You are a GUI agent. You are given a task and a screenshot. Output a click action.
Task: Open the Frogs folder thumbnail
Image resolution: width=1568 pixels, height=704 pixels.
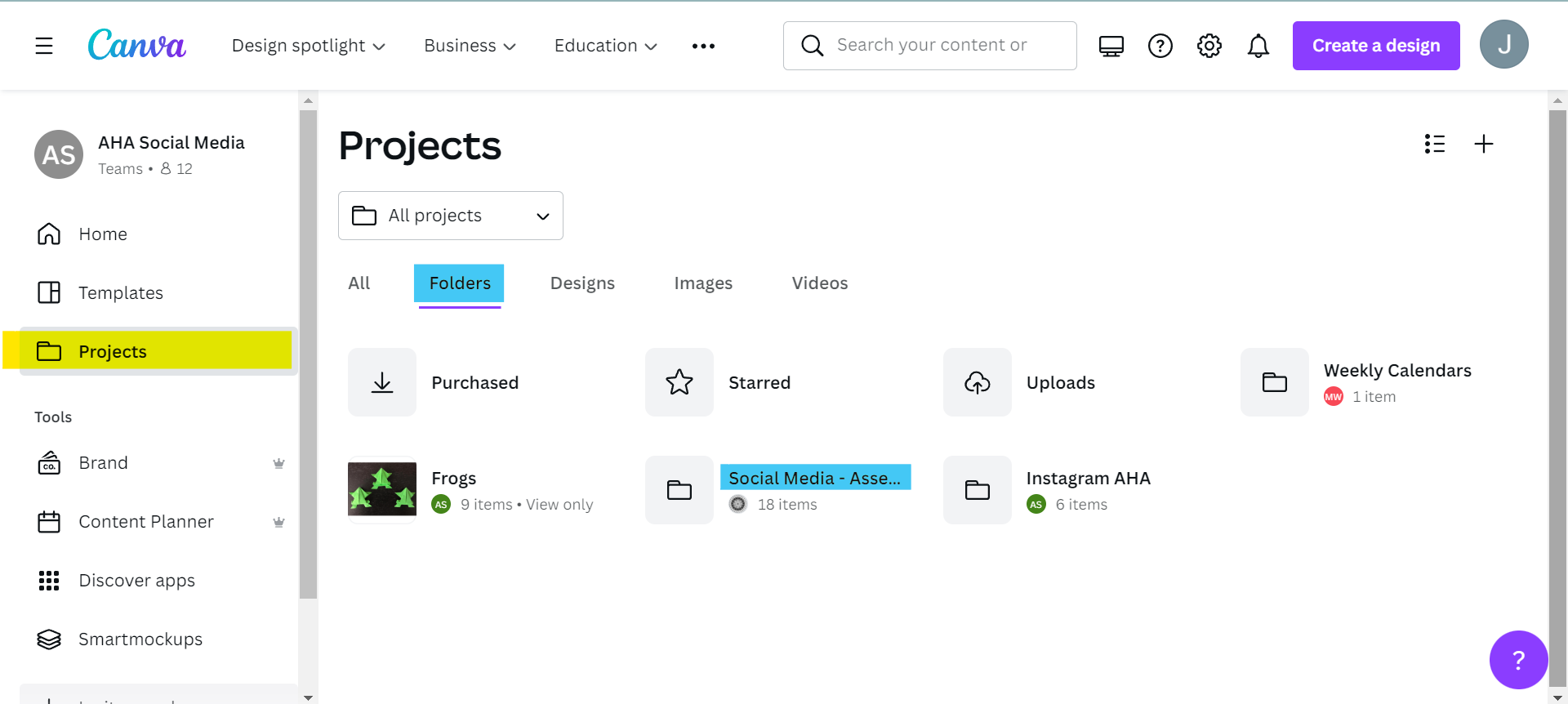382,490
